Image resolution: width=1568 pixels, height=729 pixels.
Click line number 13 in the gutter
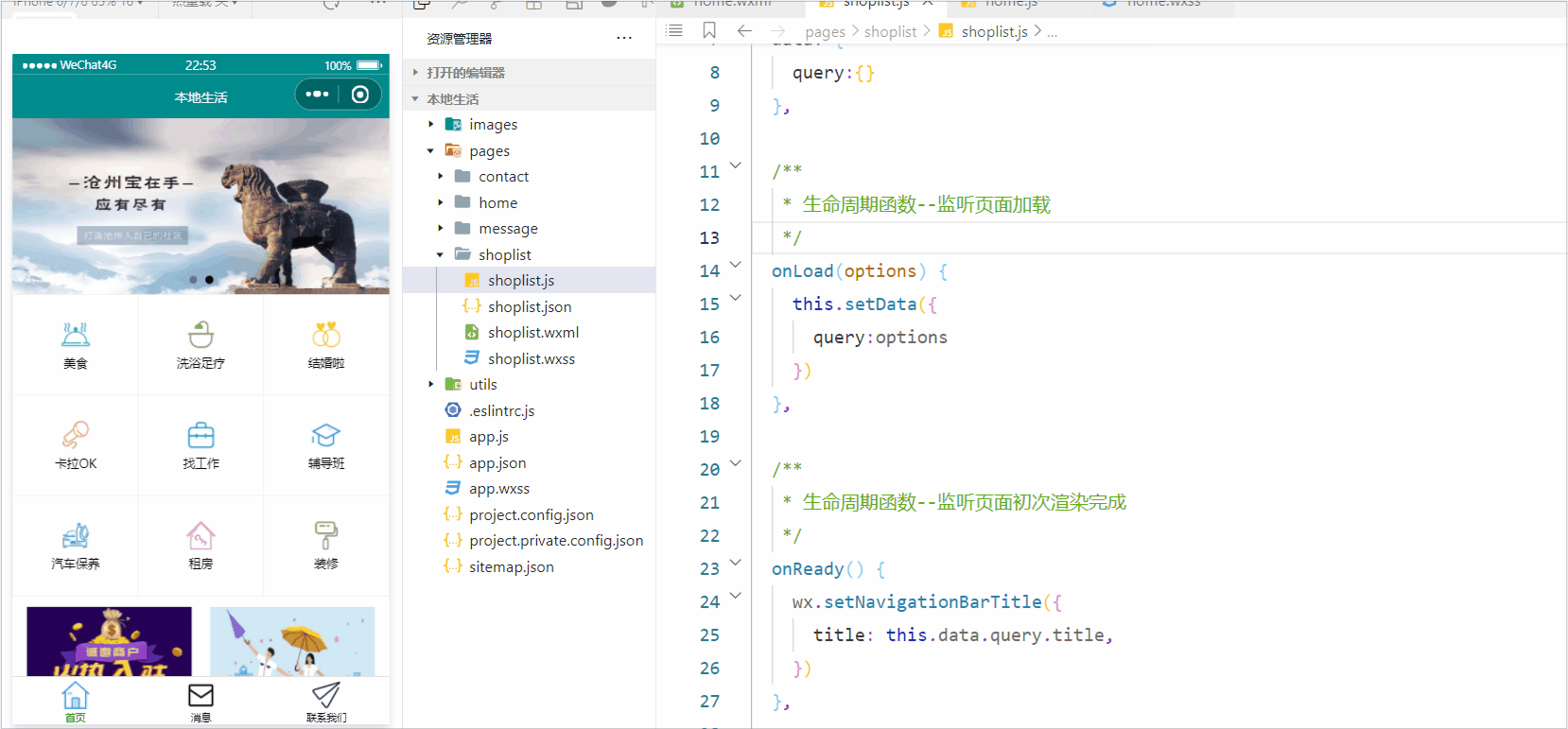pos(709,238)
